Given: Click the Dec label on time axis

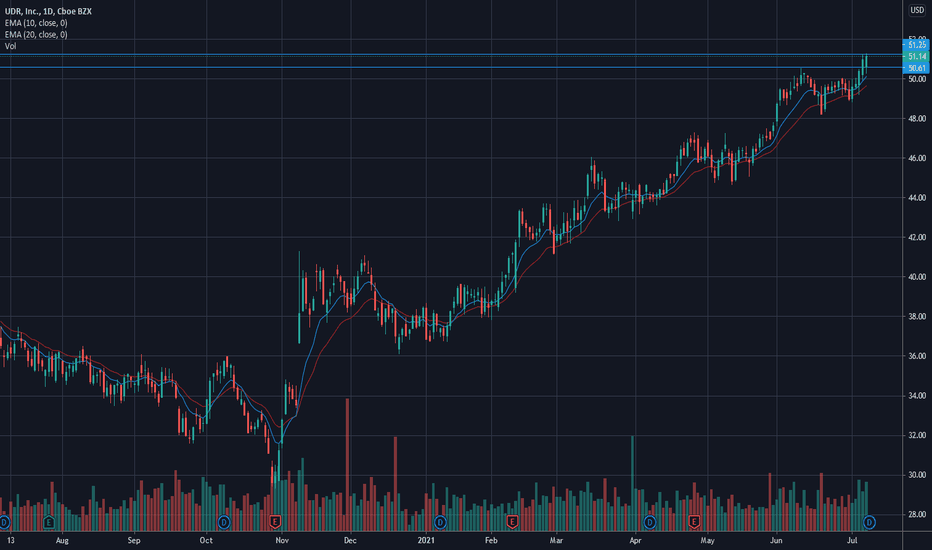Looking at the screenshot, I should 350,540.
